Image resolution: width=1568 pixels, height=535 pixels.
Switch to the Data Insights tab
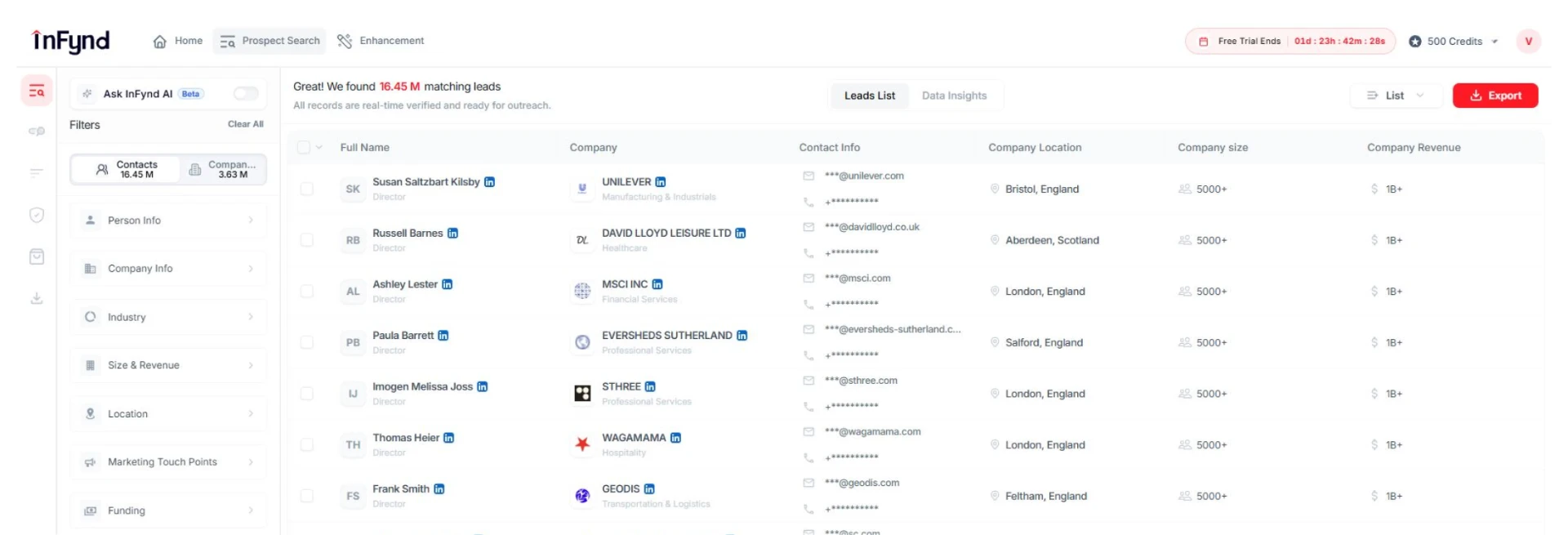pos(954,96)
